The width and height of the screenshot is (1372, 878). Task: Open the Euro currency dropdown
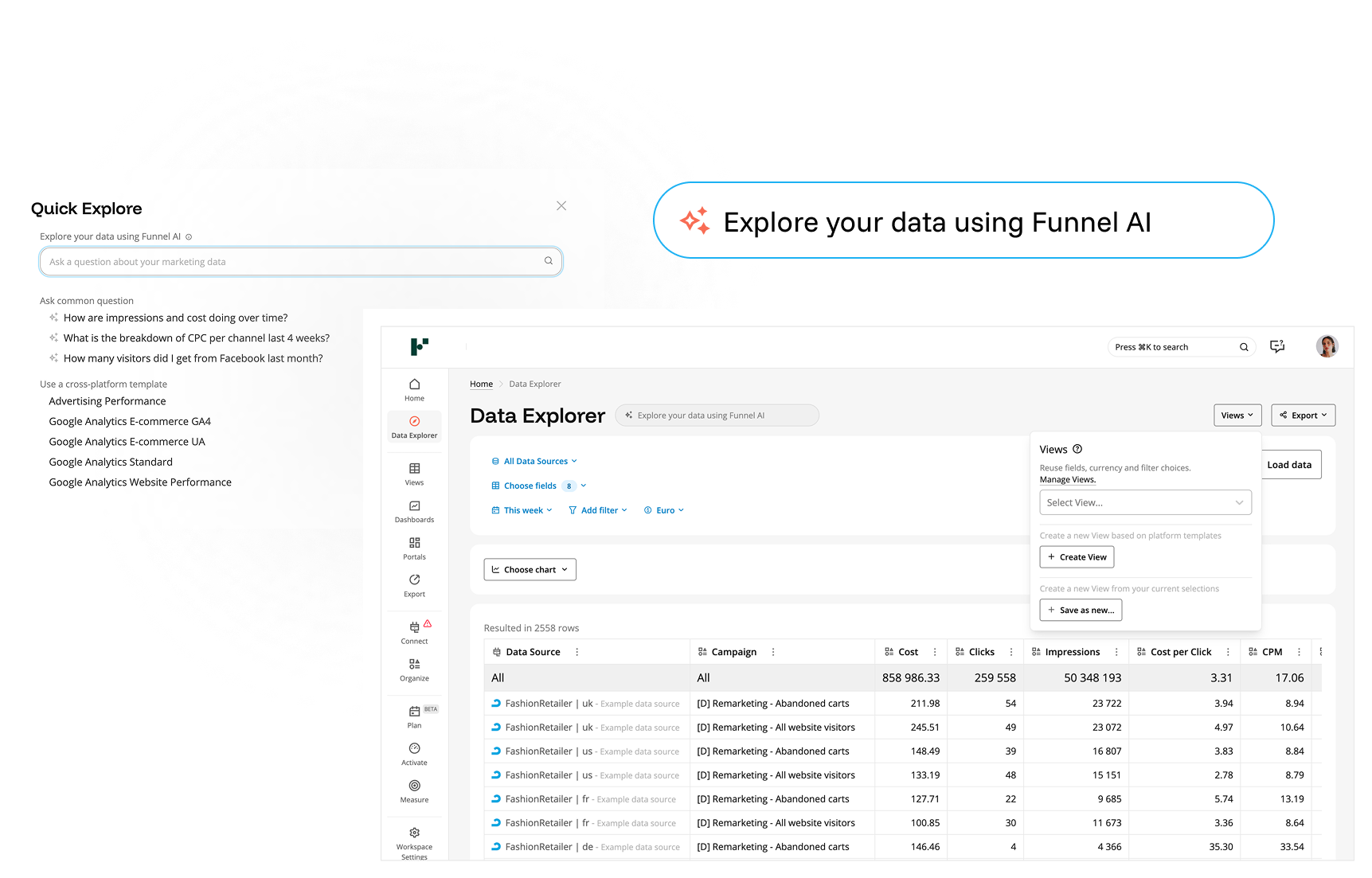coord(664,510)
